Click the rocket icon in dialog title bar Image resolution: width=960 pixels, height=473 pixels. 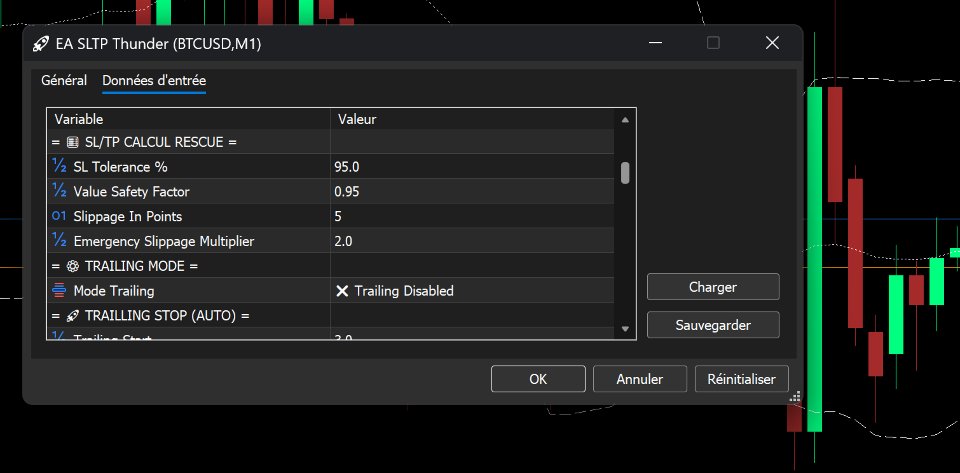[40, 43]
